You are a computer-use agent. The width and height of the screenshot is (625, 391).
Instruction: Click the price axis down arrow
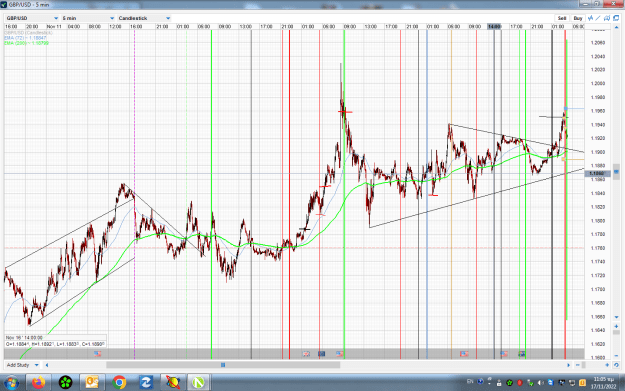pos(616,318)
